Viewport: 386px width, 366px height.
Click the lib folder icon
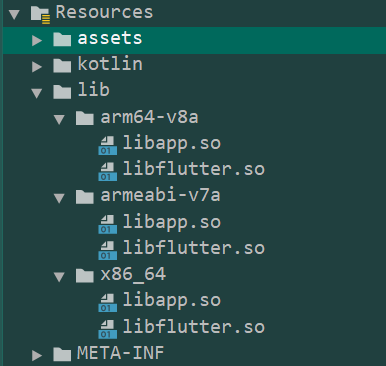62,92
